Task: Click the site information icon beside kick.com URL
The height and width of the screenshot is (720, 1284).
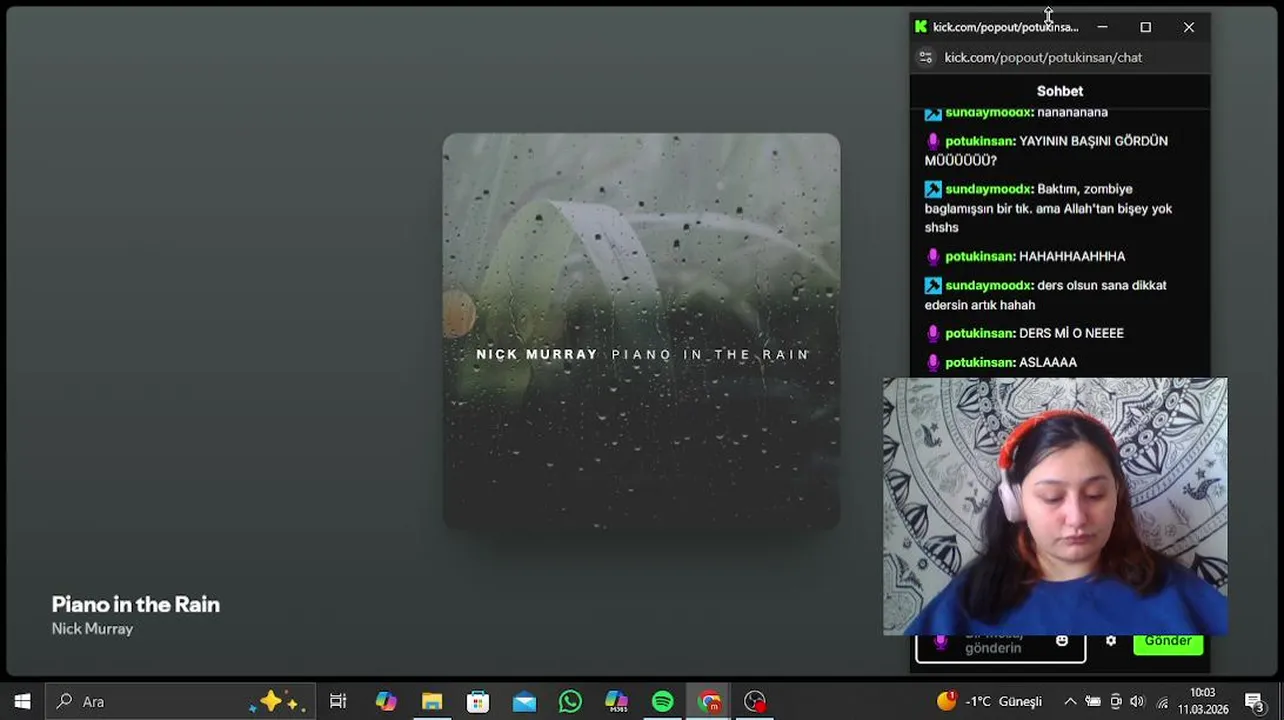Action: coord(926,57)
